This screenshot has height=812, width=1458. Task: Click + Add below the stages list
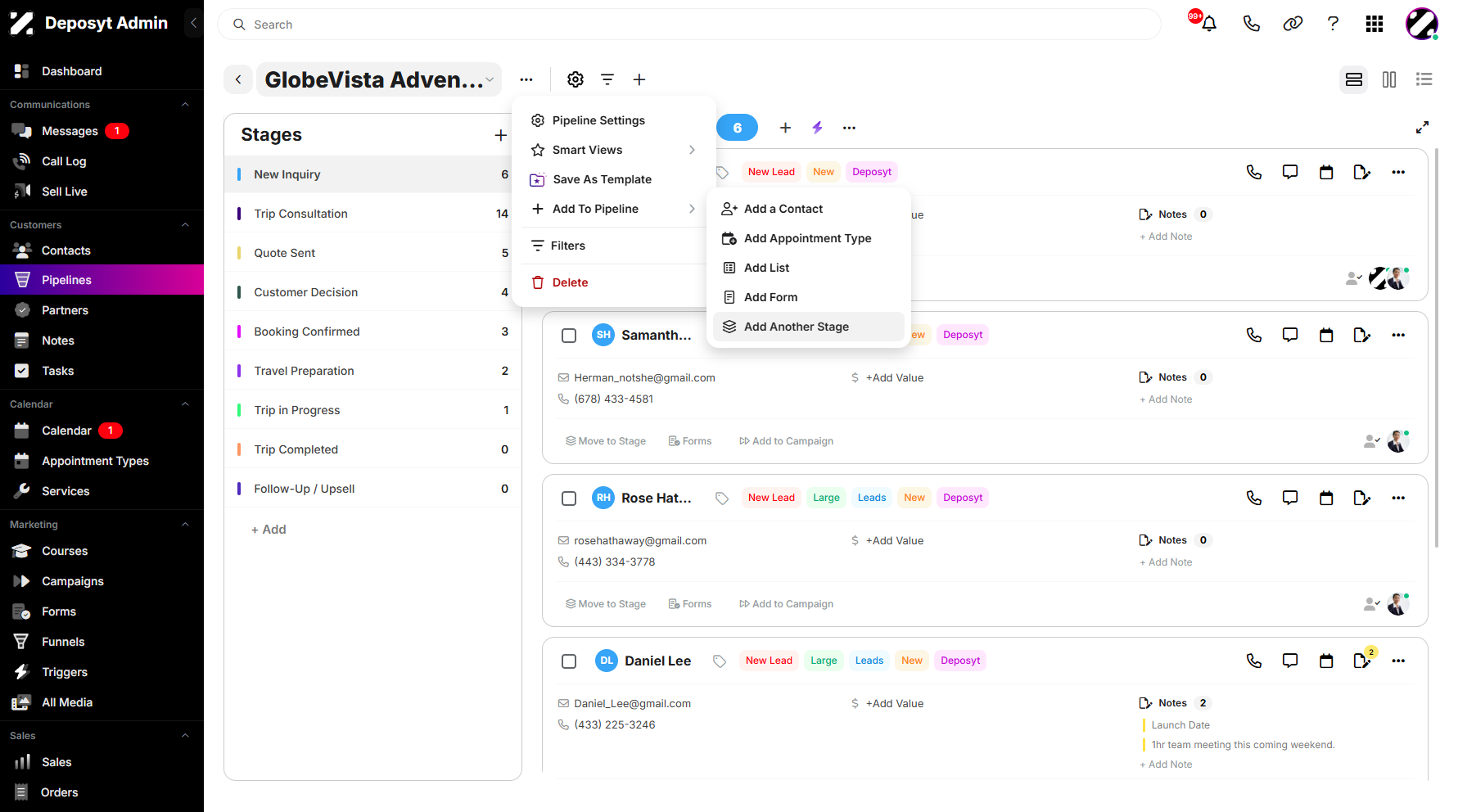click(269, 530)
